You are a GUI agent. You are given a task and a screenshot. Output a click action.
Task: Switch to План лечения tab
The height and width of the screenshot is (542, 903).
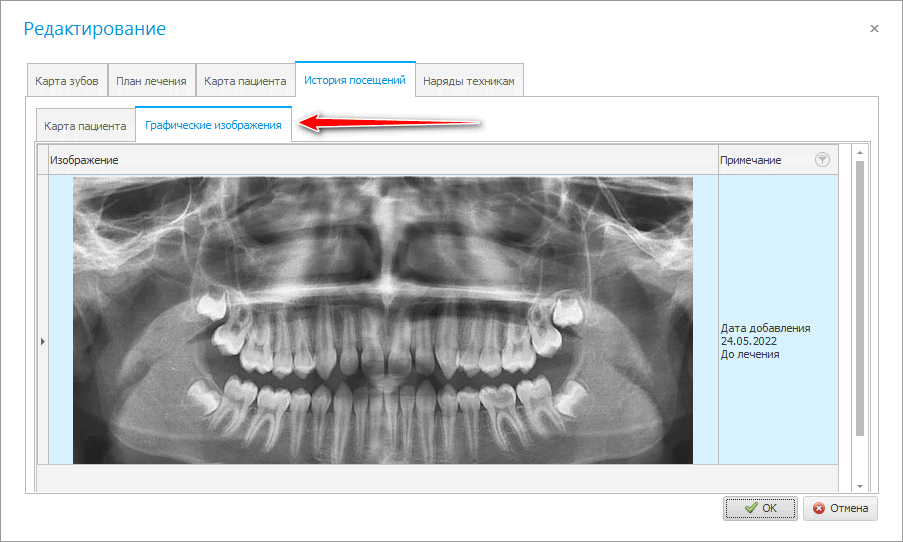(x=151, y=81)
